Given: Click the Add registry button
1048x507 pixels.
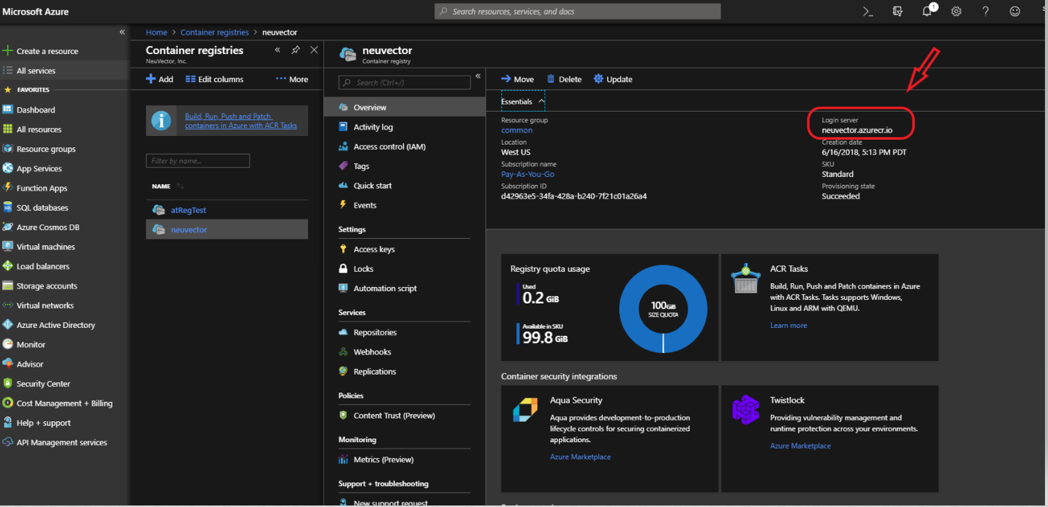Looking at the screenshot, I should click(x=159, y=79).
